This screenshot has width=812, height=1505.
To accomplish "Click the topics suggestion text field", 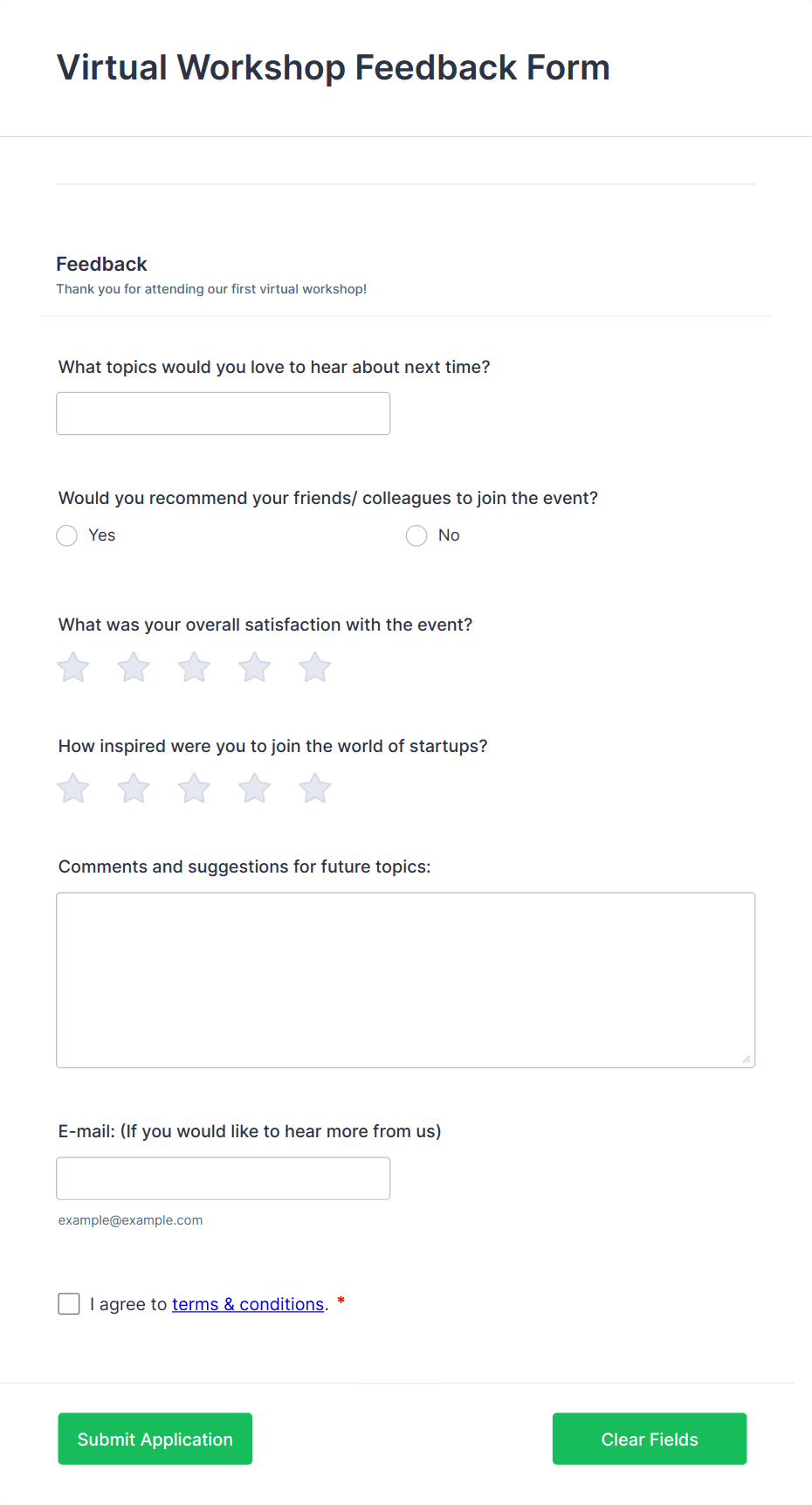I will (223, 413).
